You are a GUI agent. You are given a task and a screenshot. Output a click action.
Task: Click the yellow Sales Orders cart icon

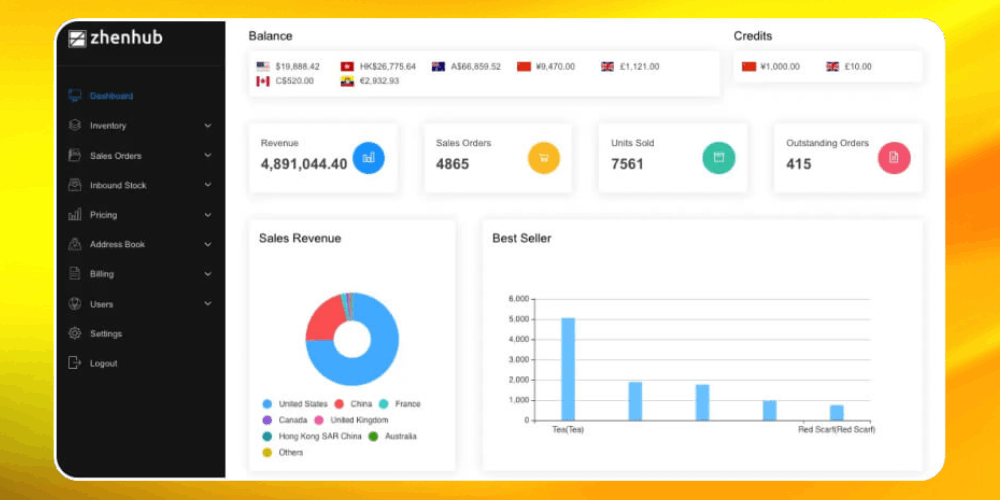544,157
